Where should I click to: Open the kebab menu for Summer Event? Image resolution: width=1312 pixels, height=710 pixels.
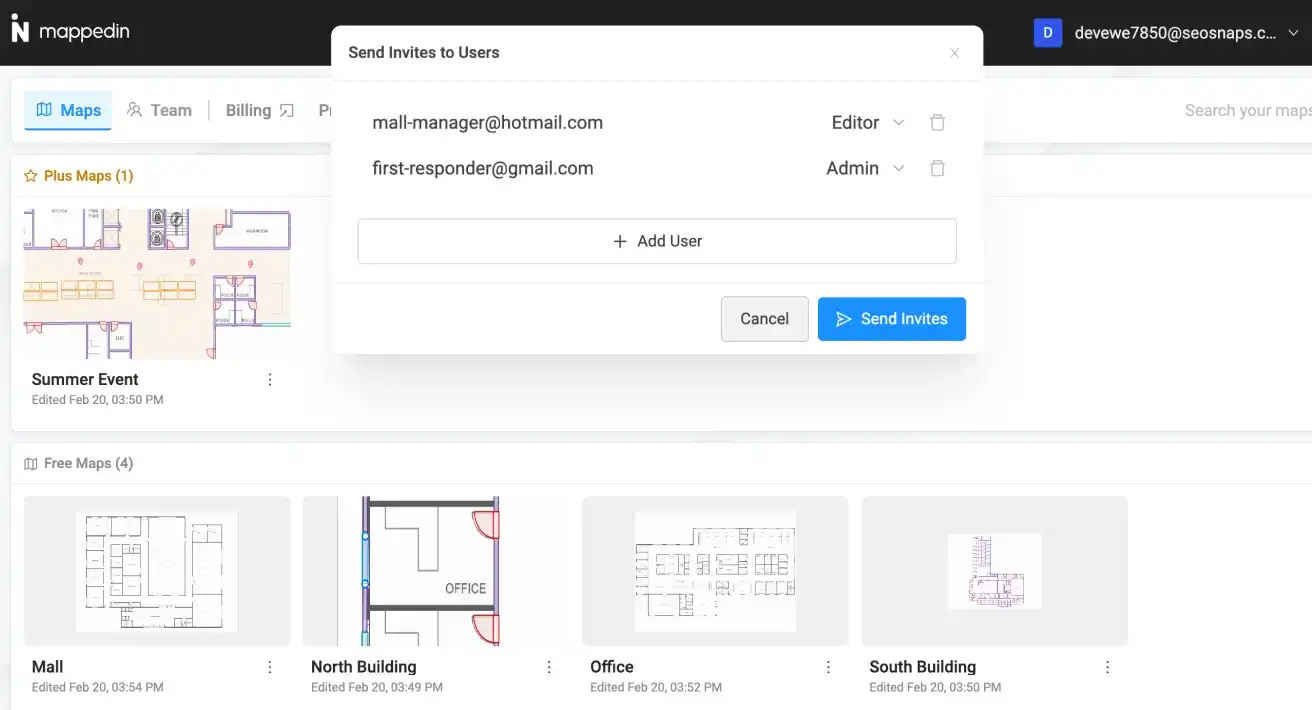[270, 379]
